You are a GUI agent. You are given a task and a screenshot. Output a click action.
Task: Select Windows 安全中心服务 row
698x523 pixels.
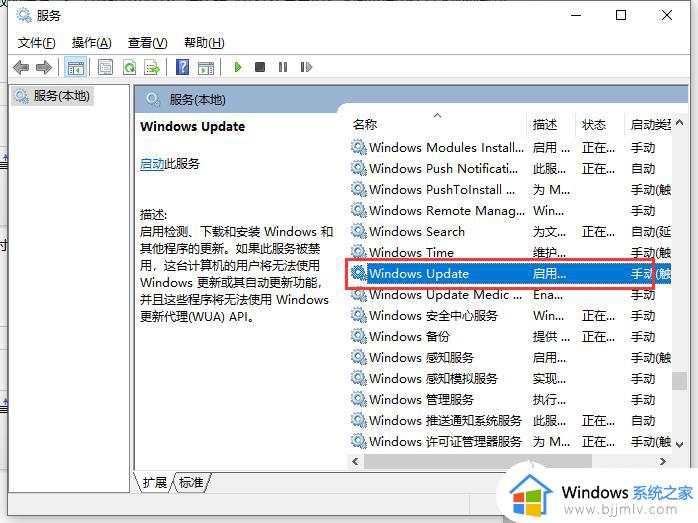[511, 315]
